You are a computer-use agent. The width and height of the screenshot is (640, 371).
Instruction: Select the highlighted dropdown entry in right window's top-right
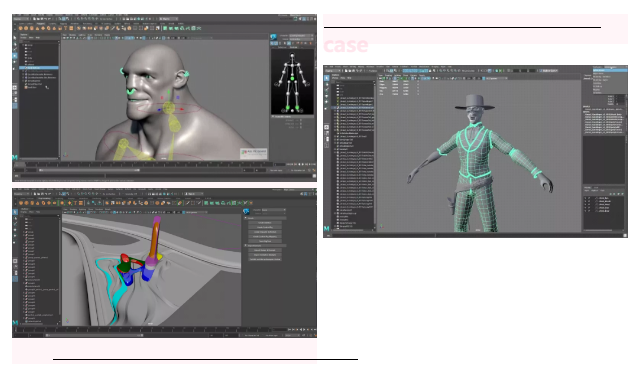(x=610, y=70)
